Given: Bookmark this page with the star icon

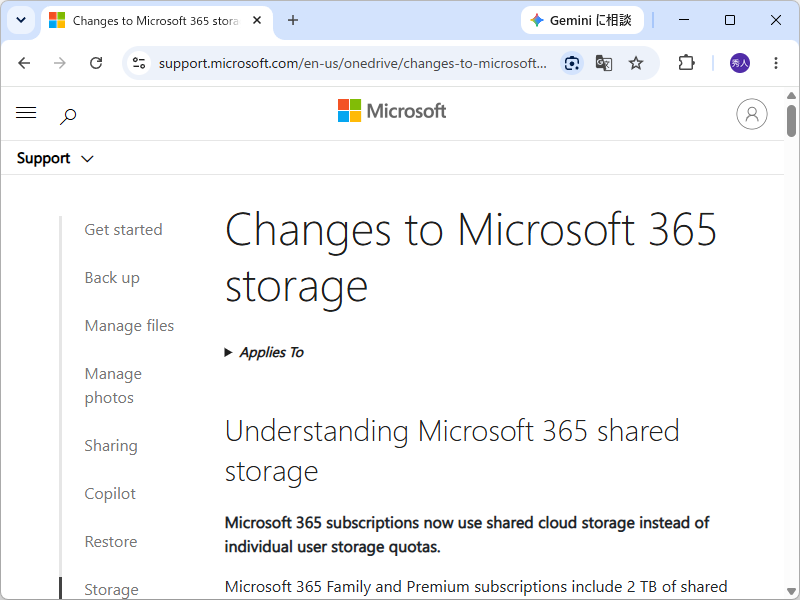Looking at the screenshot, I should tap(636, 63).
